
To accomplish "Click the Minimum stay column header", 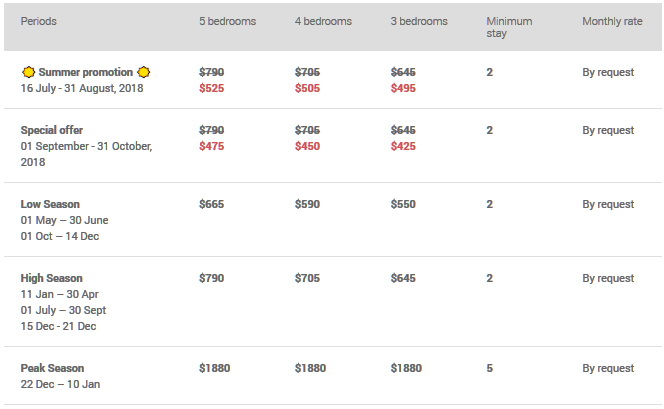I will [x=509, y=27].
